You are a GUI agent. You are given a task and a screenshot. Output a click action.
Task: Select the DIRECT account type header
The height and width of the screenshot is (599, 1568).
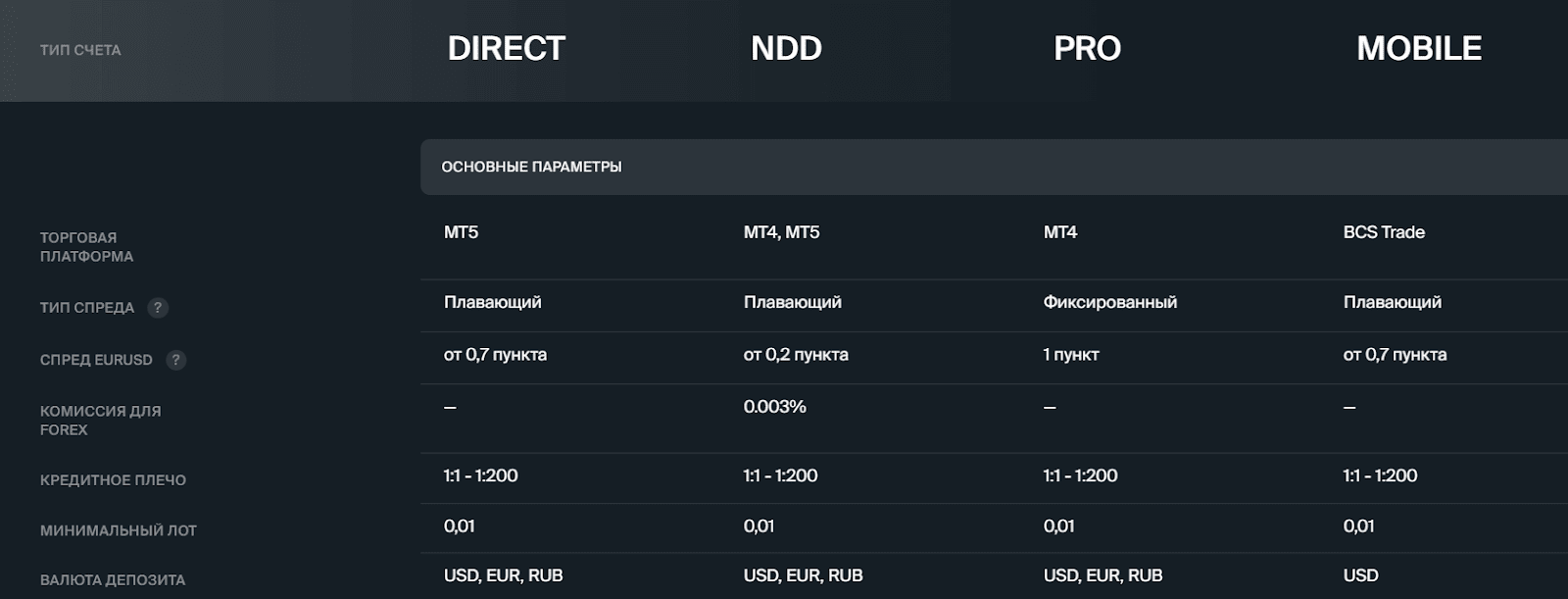pyautogui.click(x=506, y=48)
